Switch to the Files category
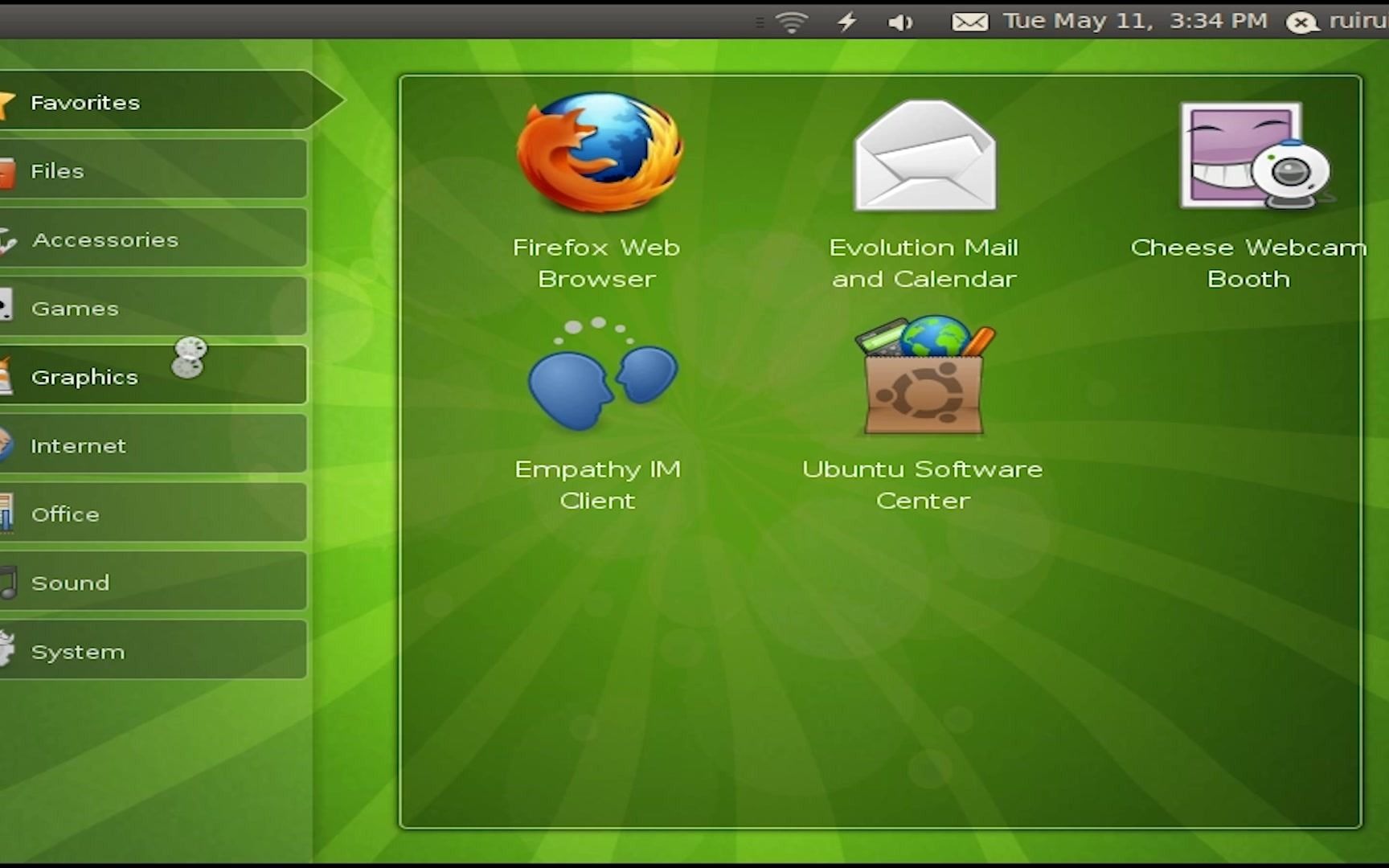 [x=153, y=170]
